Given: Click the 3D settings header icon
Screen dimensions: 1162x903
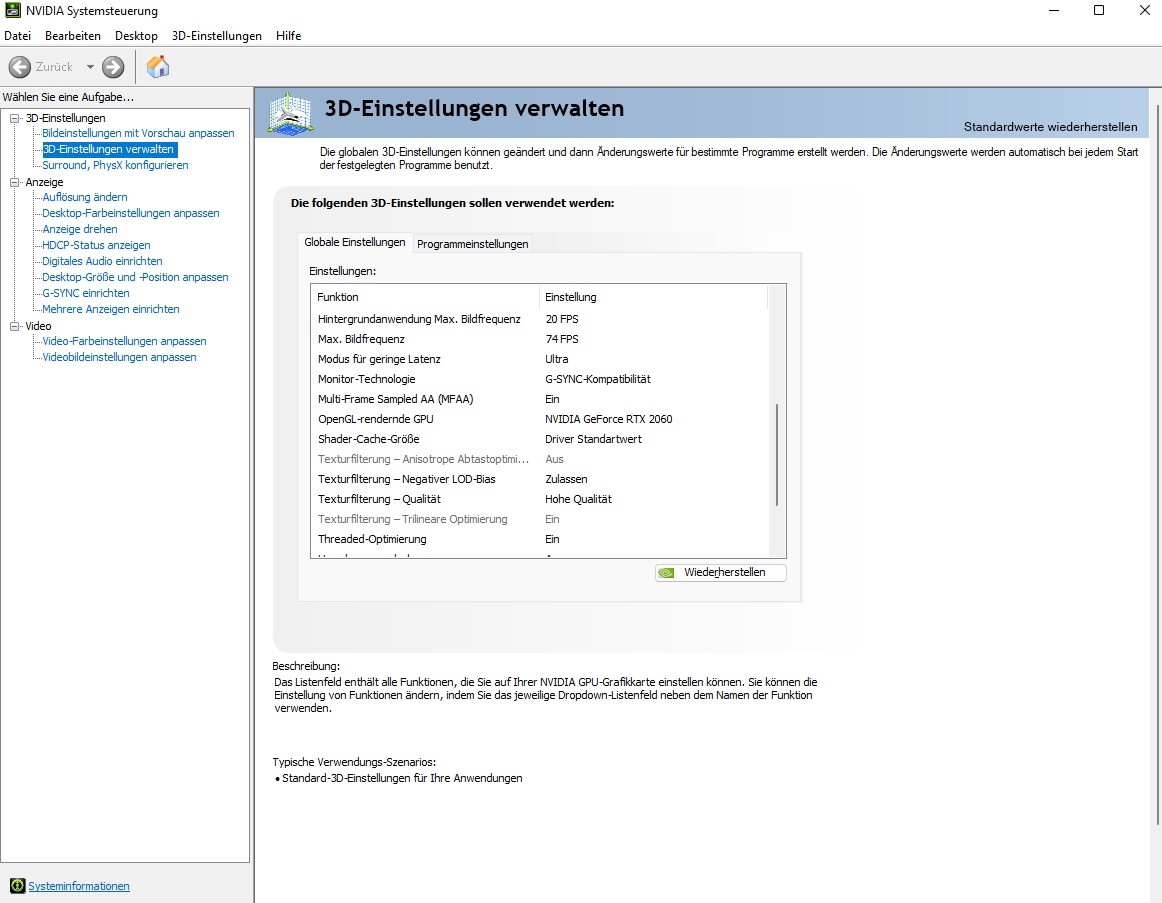Looking at the screenshot, I should tap(290, 113).
